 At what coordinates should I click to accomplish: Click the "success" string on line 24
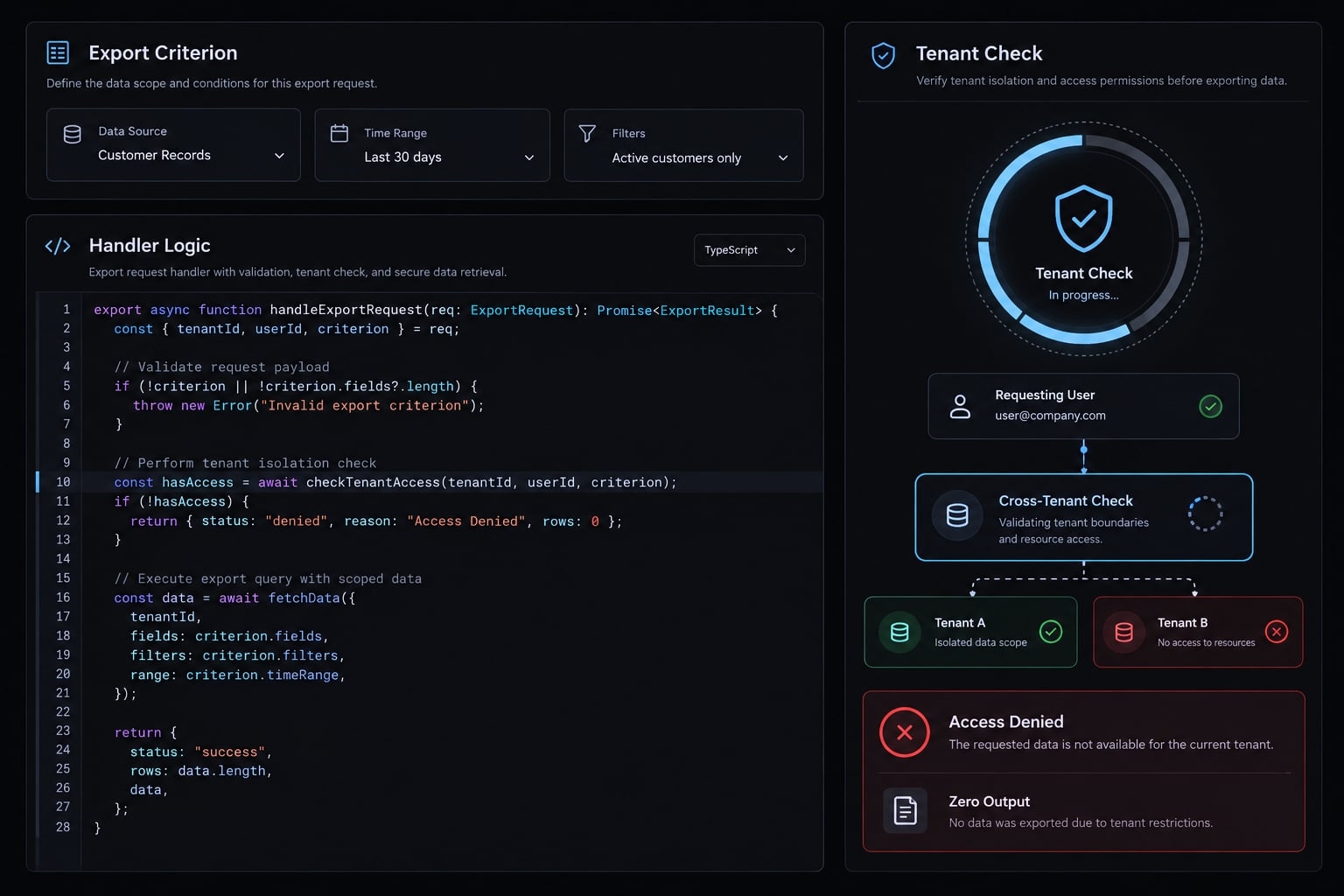(229, 752)
